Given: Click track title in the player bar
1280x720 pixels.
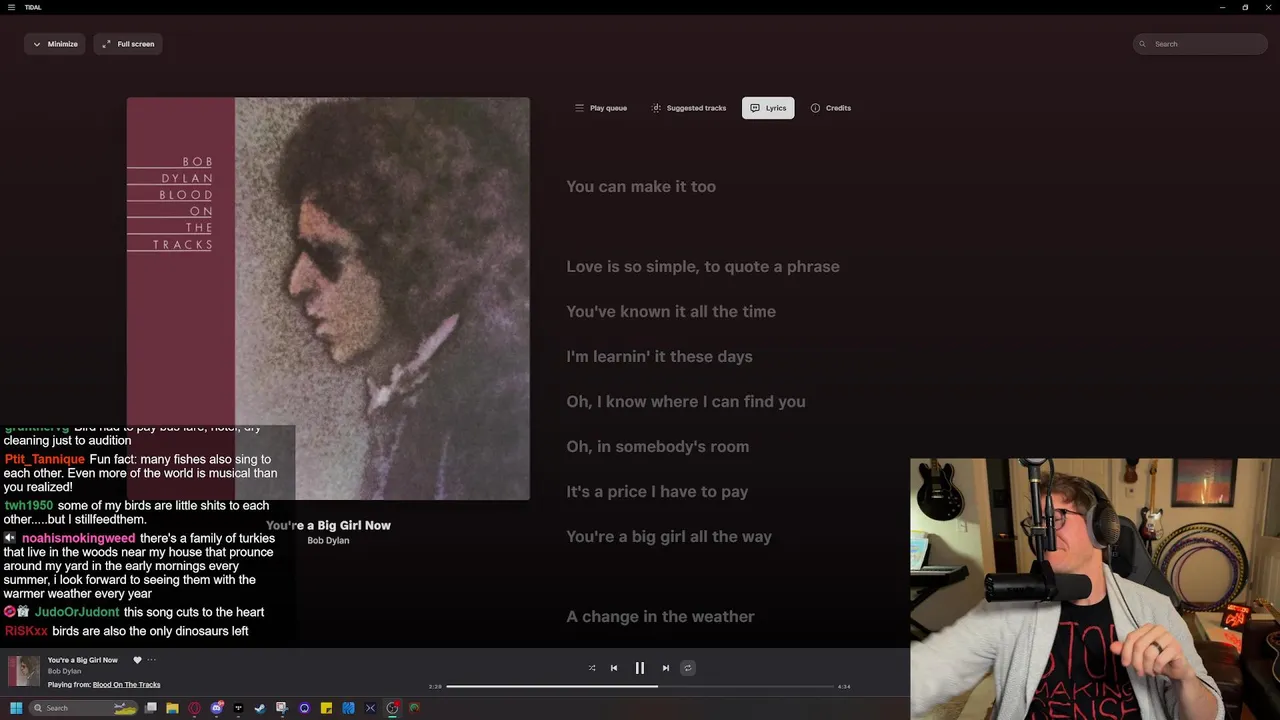Looking at the screenshot, I should pos(83,660).
